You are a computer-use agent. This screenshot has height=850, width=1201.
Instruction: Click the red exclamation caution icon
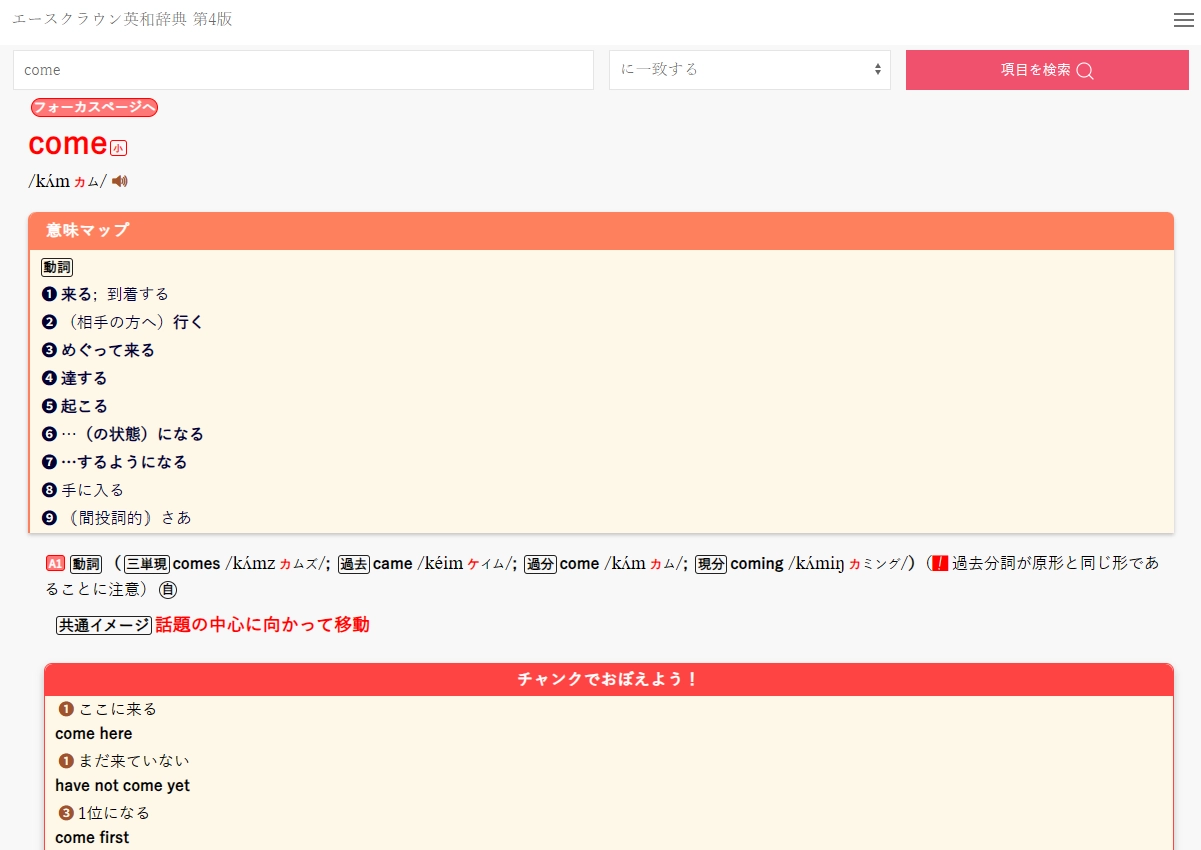[x=940, y=563]
